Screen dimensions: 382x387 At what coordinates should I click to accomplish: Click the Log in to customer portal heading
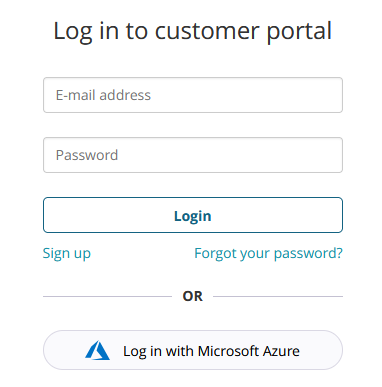(x=193, y=31)
